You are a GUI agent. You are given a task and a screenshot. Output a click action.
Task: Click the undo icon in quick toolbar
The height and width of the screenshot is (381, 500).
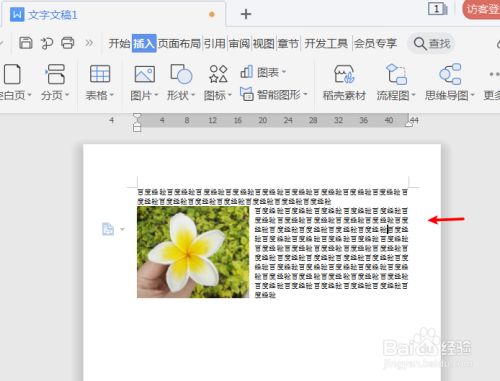coord(47,43)
